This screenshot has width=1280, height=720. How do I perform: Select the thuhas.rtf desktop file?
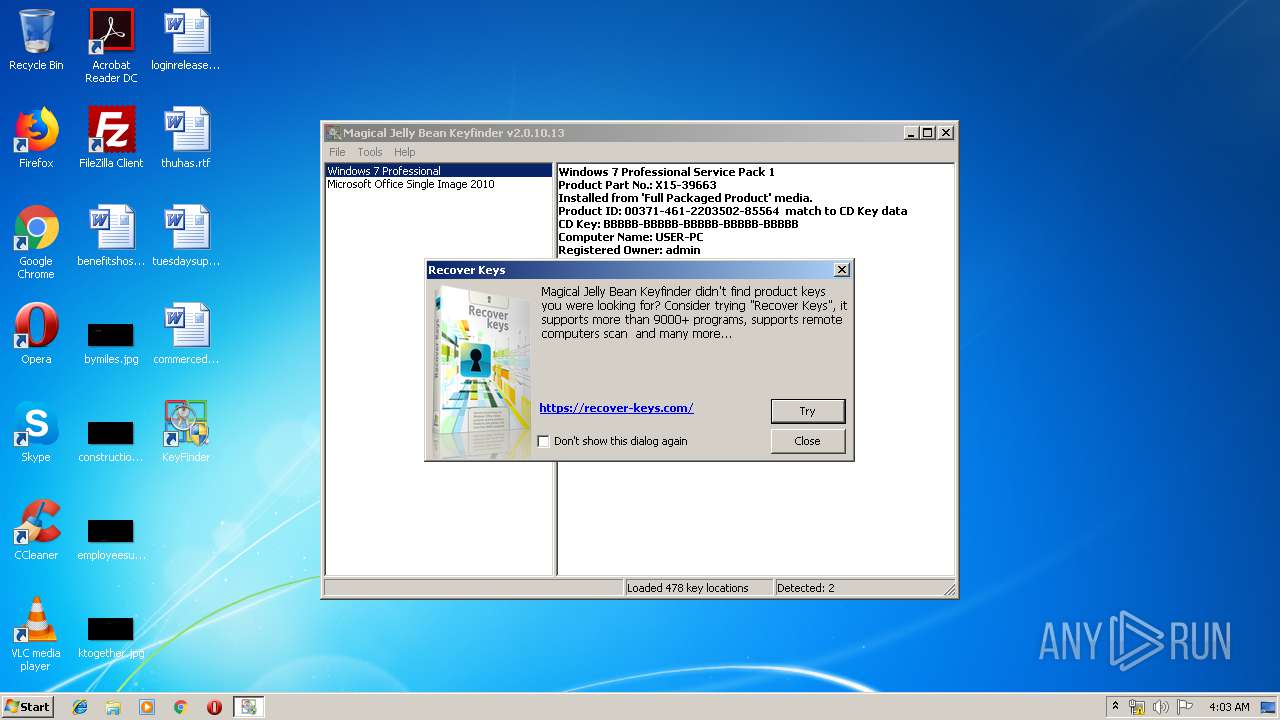(186, 138)
